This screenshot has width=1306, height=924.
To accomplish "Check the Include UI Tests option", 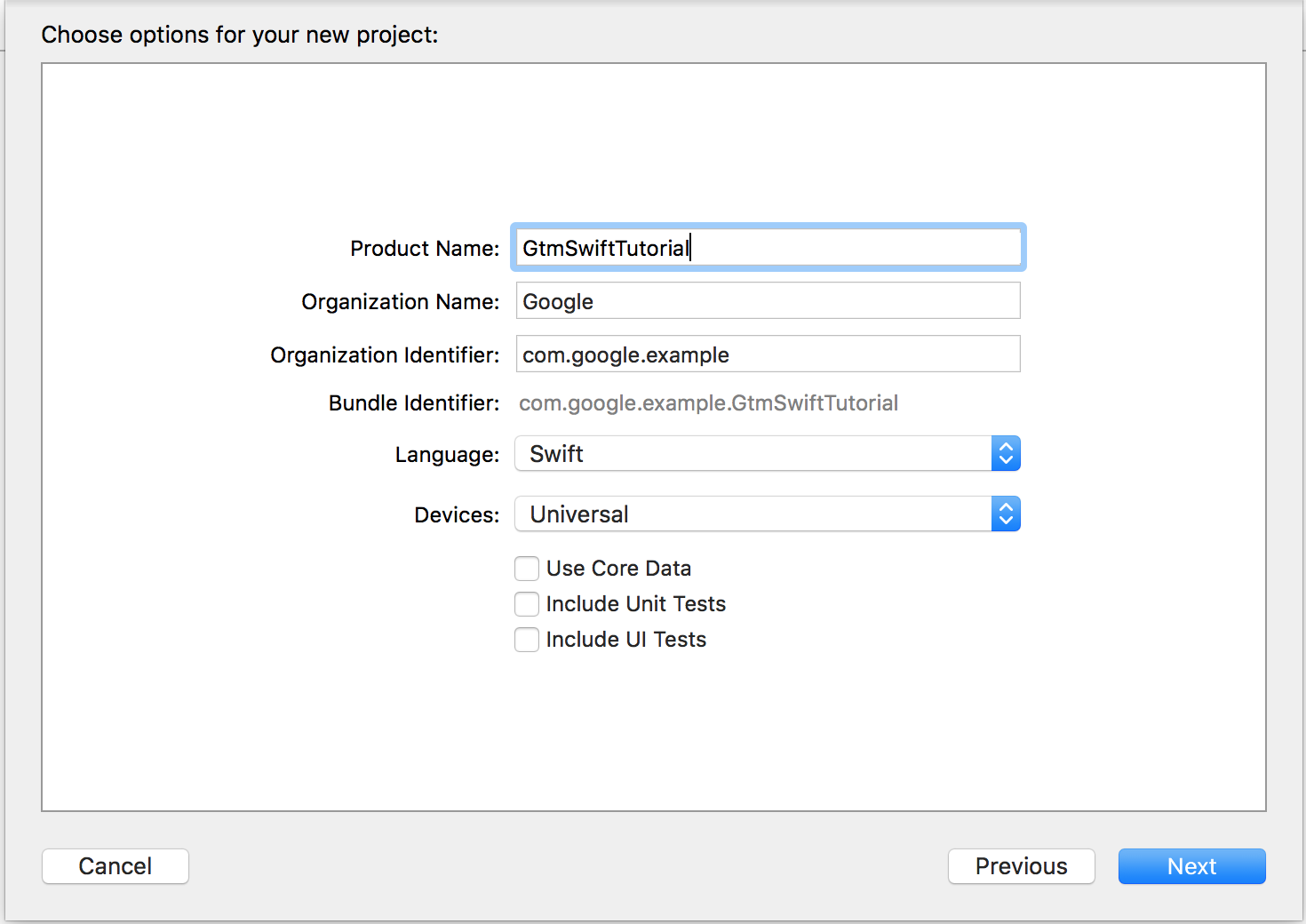I will coord(527,640).
